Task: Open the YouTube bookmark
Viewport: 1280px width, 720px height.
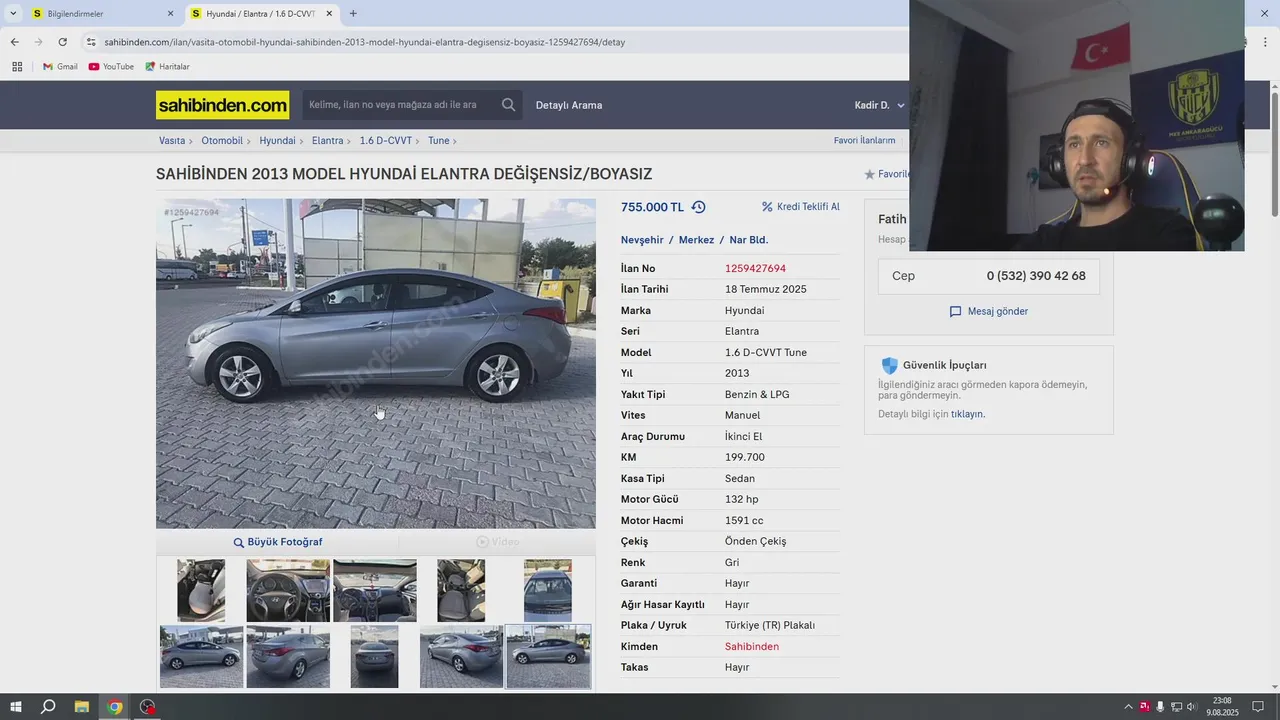Action: click(x=111, y=67)
